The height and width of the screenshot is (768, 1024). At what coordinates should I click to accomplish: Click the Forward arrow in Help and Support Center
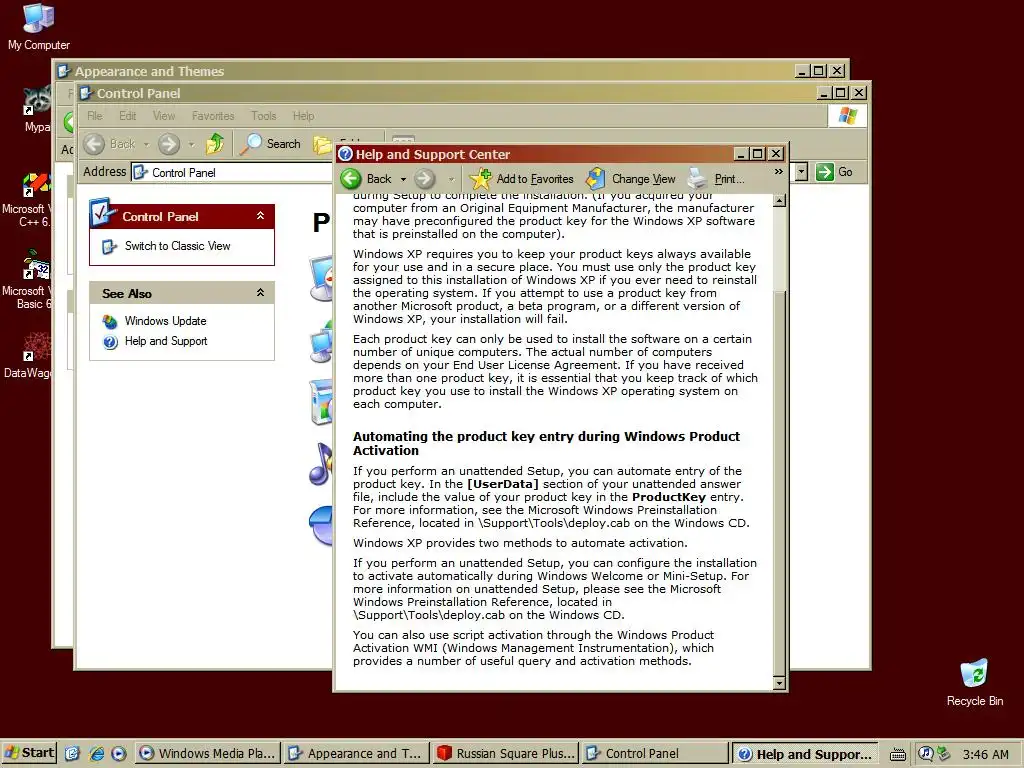coord(424,178)
